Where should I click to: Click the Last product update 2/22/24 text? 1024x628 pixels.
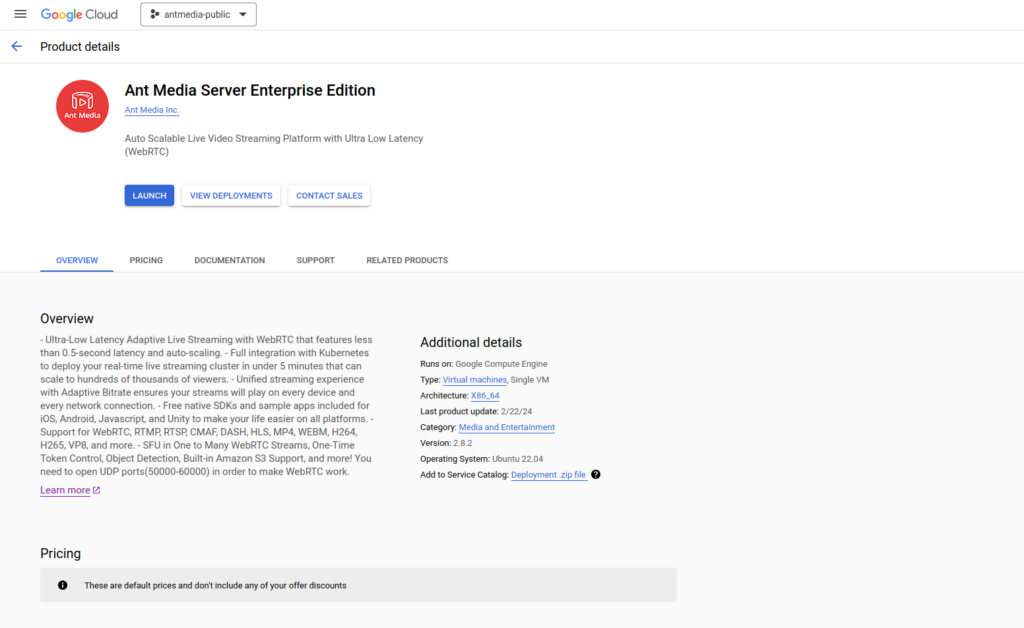[x=476, y=411]
